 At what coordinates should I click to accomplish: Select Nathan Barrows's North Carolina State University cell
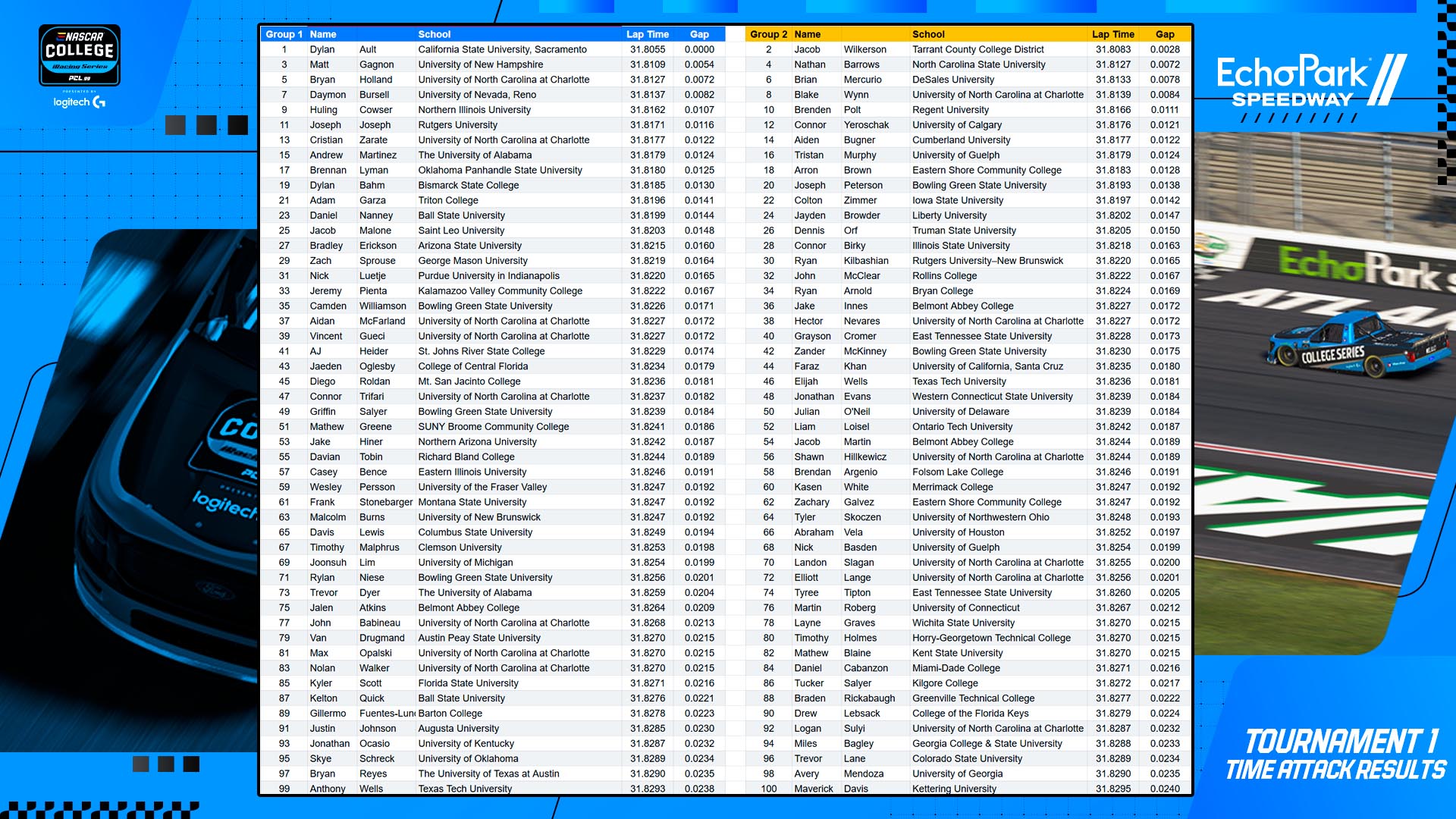[978, 64]
